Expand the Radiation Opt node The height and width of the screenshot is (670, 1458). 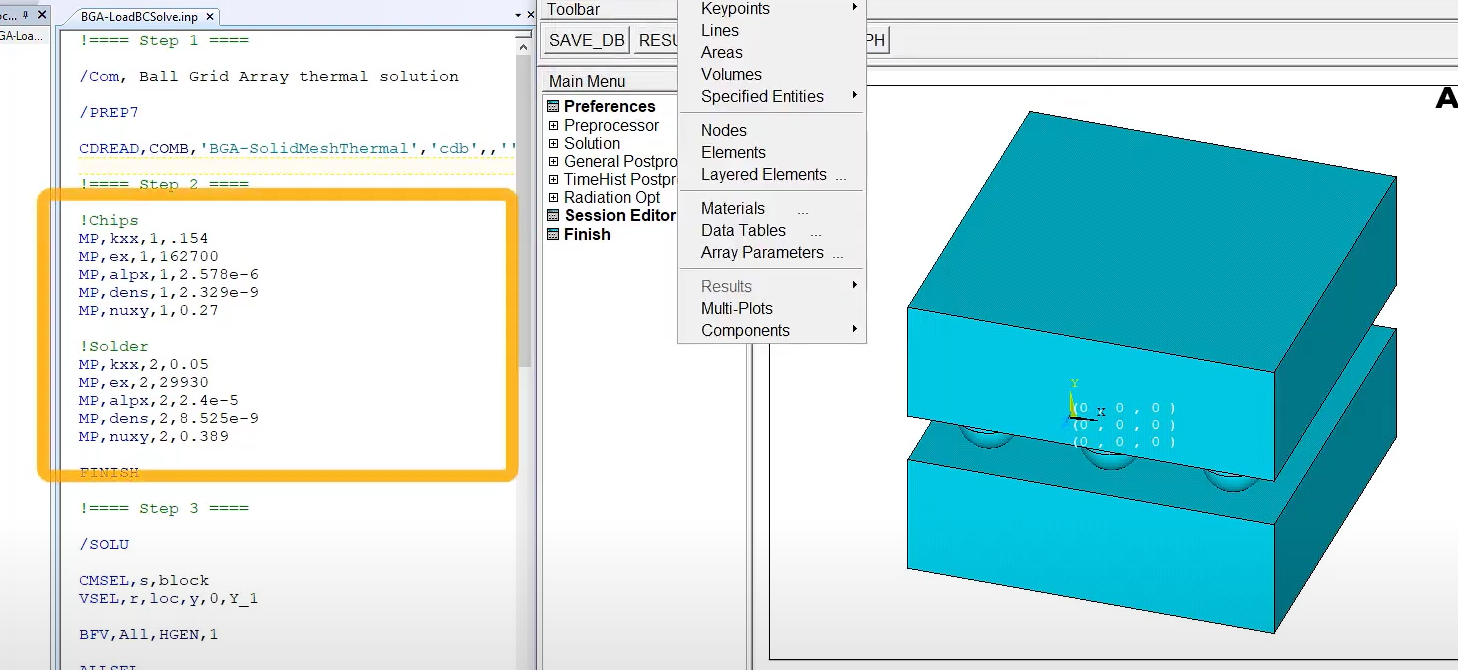coord(553,198)
